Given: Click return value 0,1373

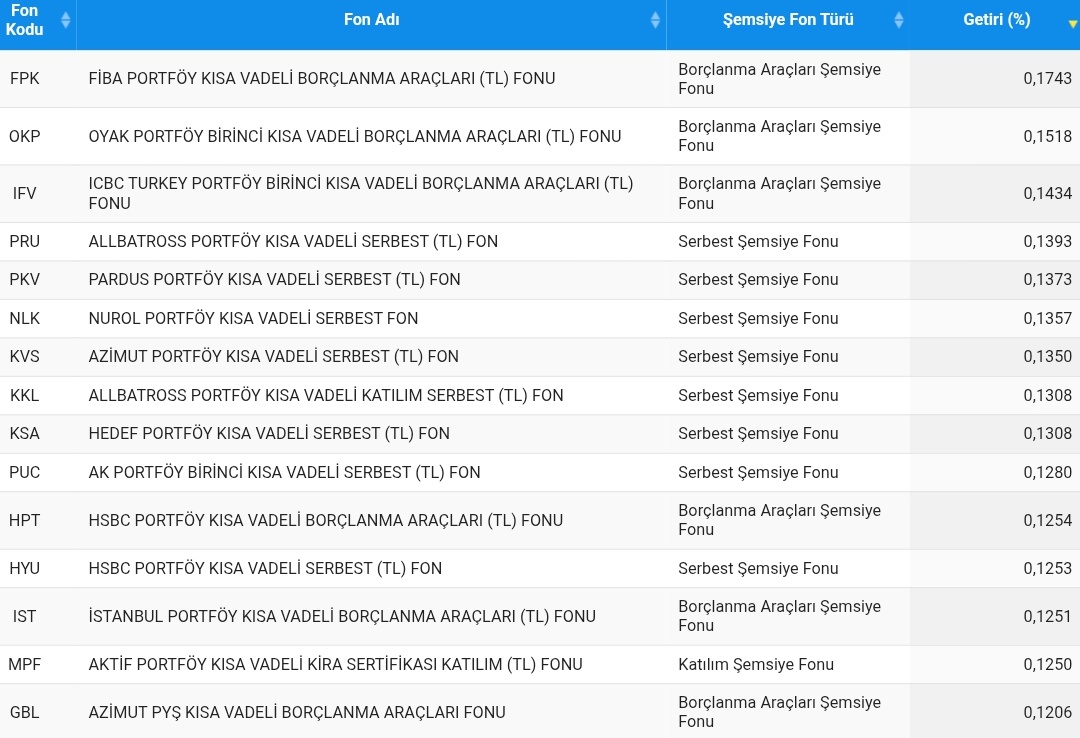Looking at the screenshot, I should point(1048,280).
